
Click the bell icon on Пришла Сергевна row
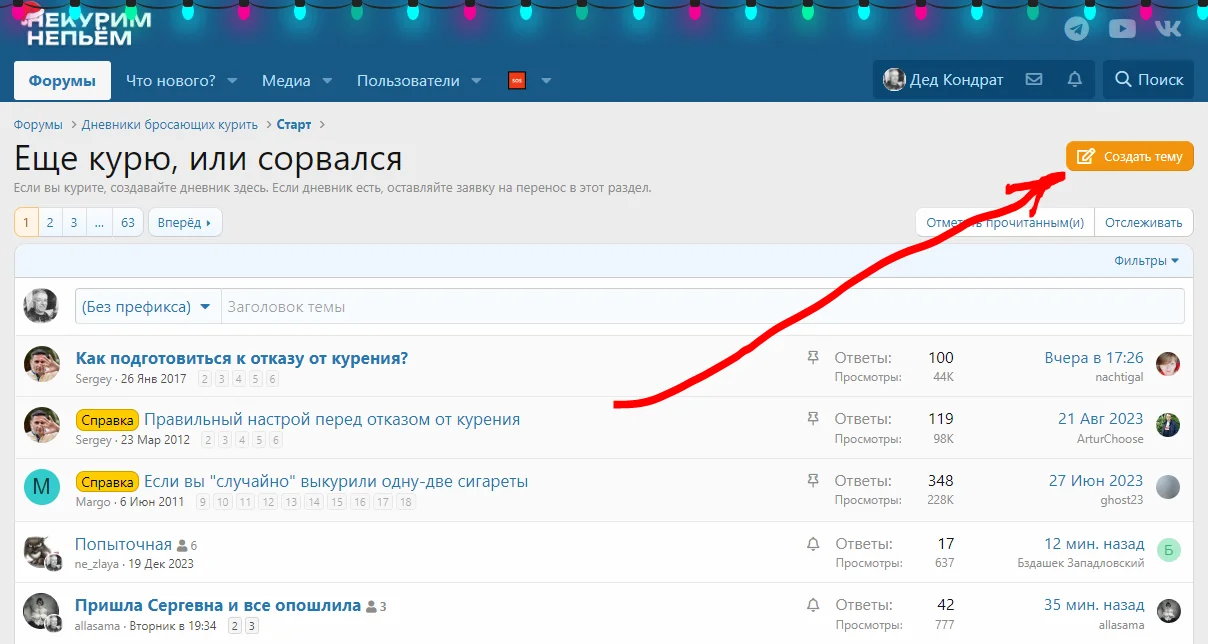coord(813,605)
